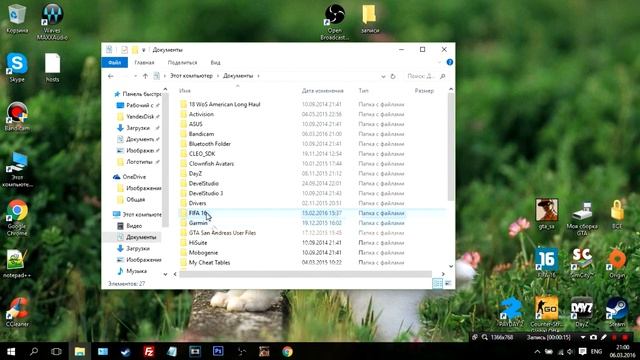Go up one folder level arrow
Screen dimensions: 640x360
[x=145, y=76]
